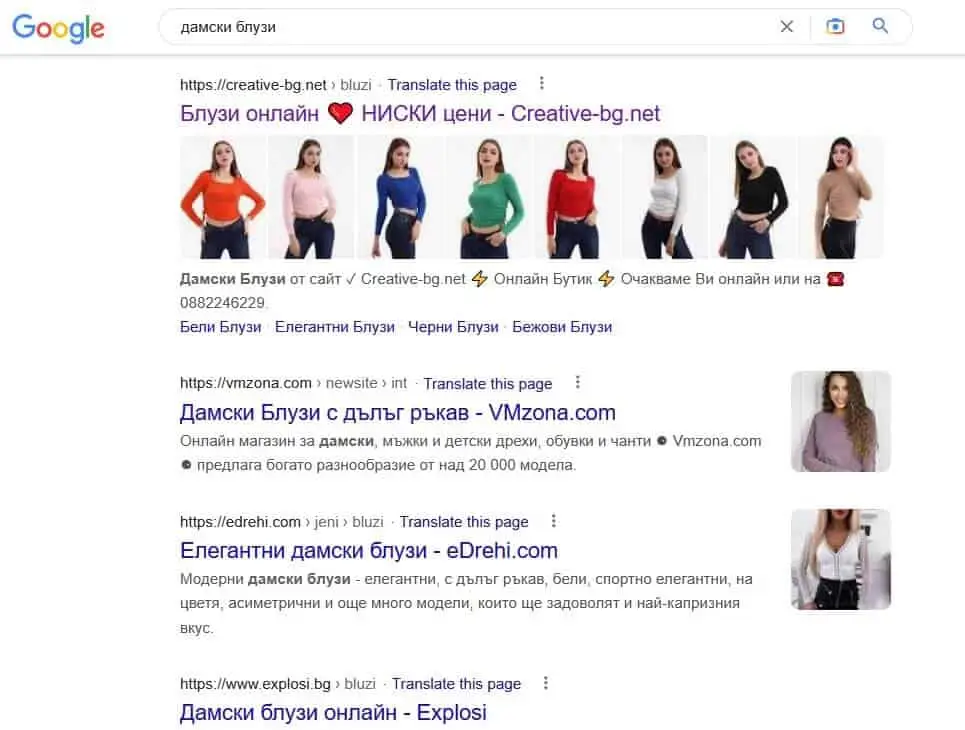This screenshot has height=730, width=965.
Task: Click the red blouse product image
Action: point(577,197)
